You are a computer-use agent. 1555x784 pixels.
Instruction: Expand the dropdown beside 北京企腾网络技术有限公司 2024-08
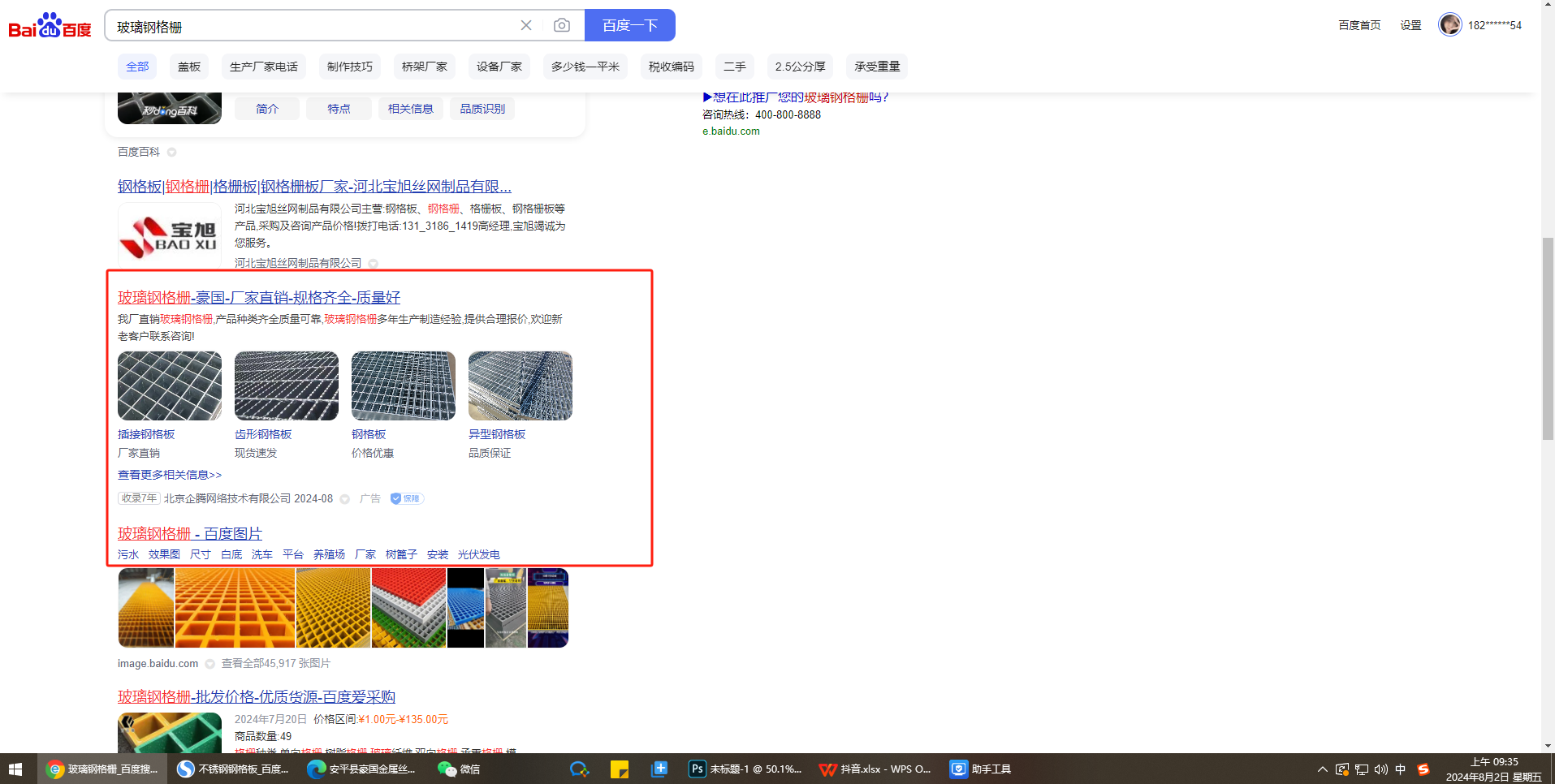345,499
